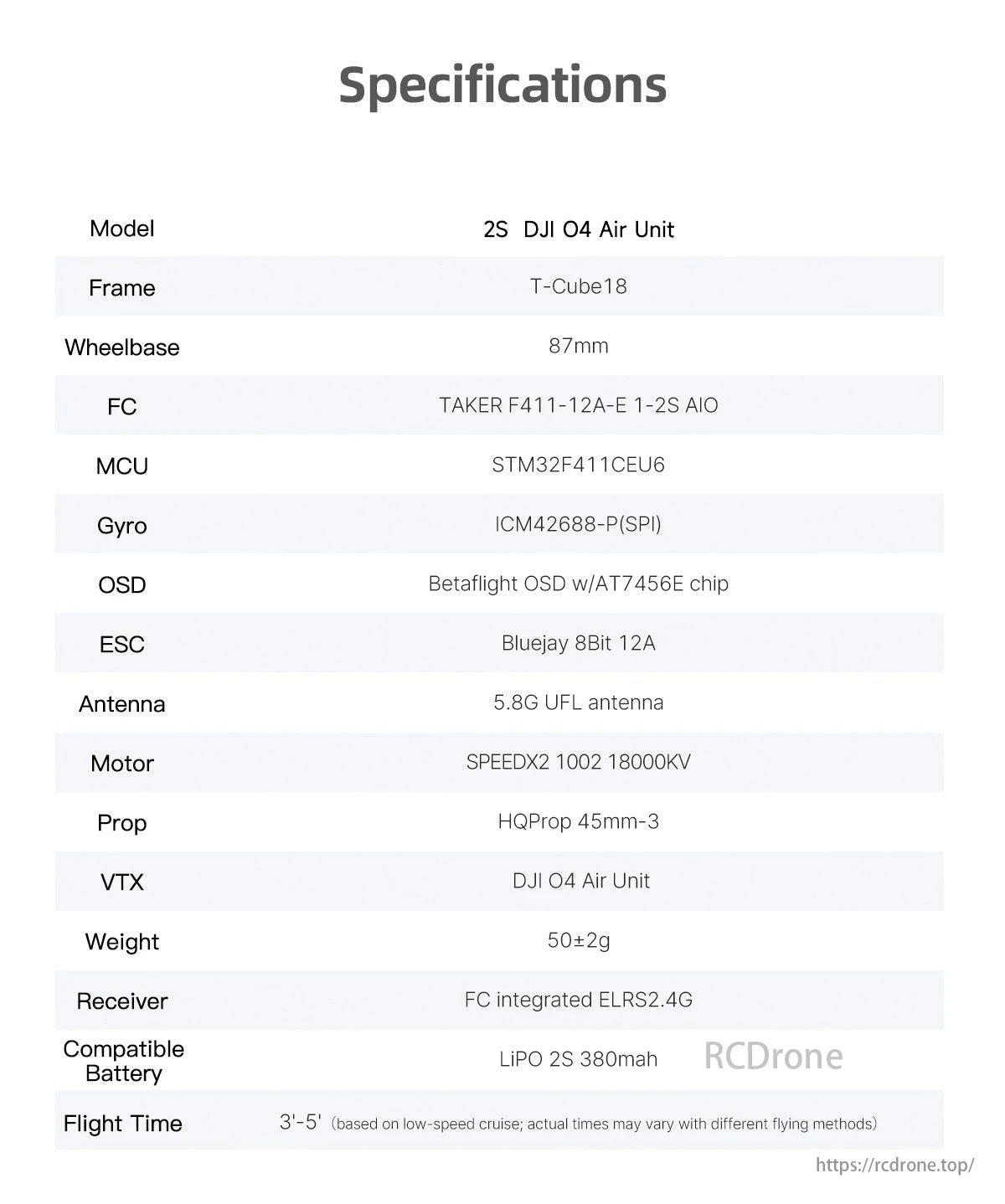
Task: Select the ICM42688-P(SPI) gyro value
Action: click(579, 524)
